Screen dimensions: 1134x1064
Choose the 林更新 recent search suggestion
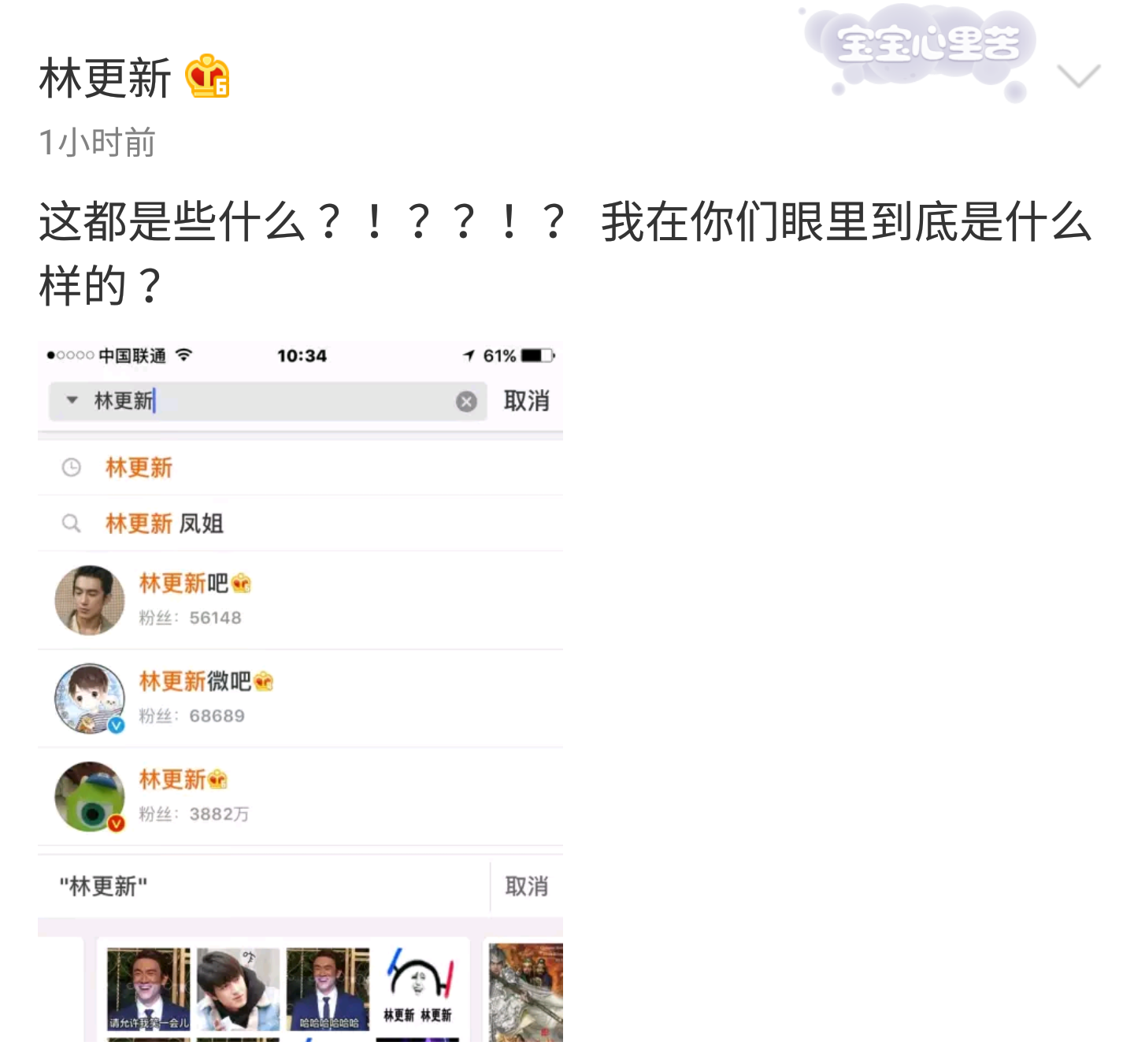click(x=300, y=468)
